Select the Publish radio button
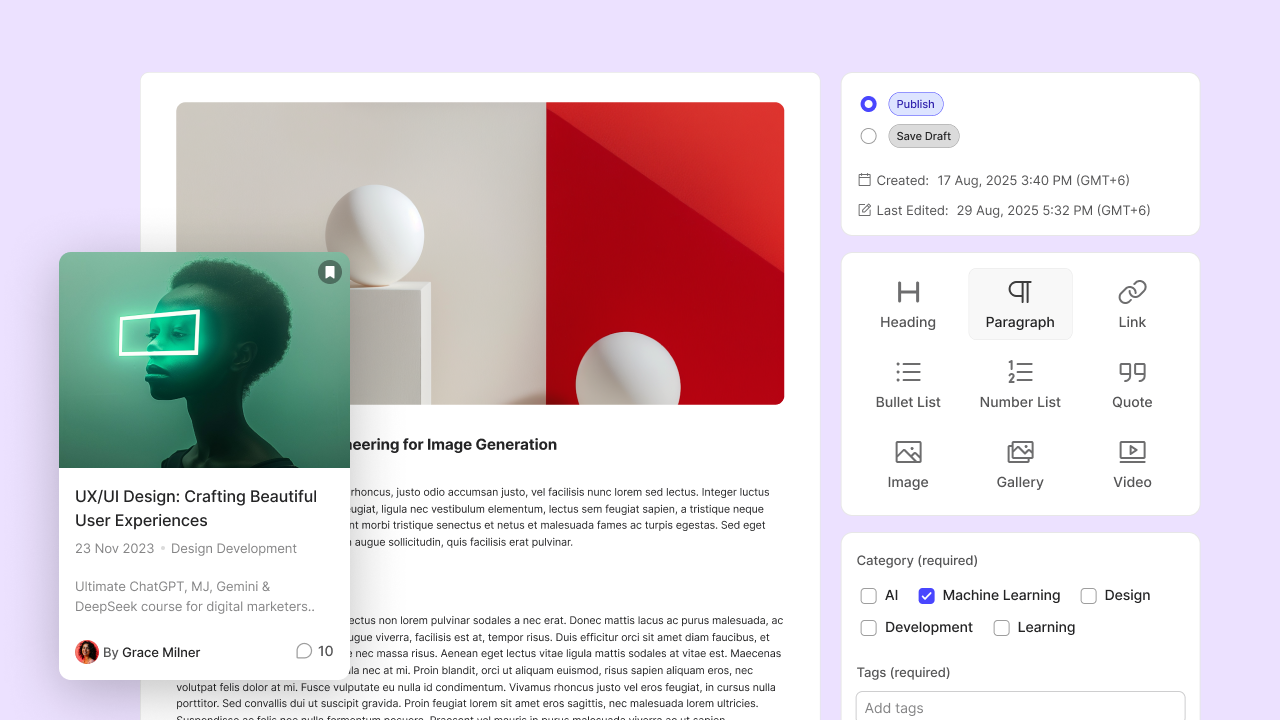 click(868, 104)
